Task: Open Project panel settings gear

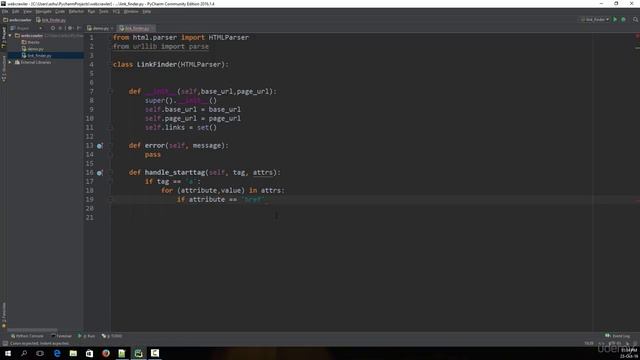Action: tap(70, 28)
